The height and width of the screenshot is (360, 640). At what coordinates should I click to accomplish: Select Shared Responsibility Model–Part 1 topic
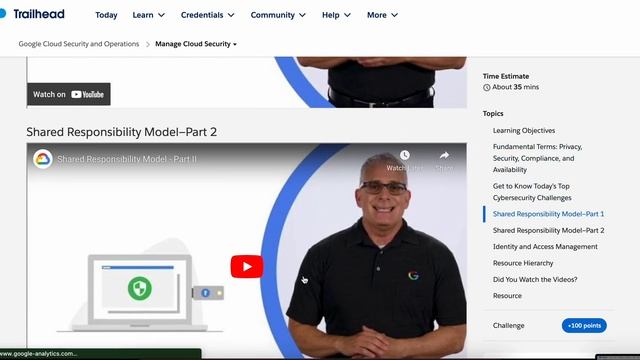click(548, 214)
